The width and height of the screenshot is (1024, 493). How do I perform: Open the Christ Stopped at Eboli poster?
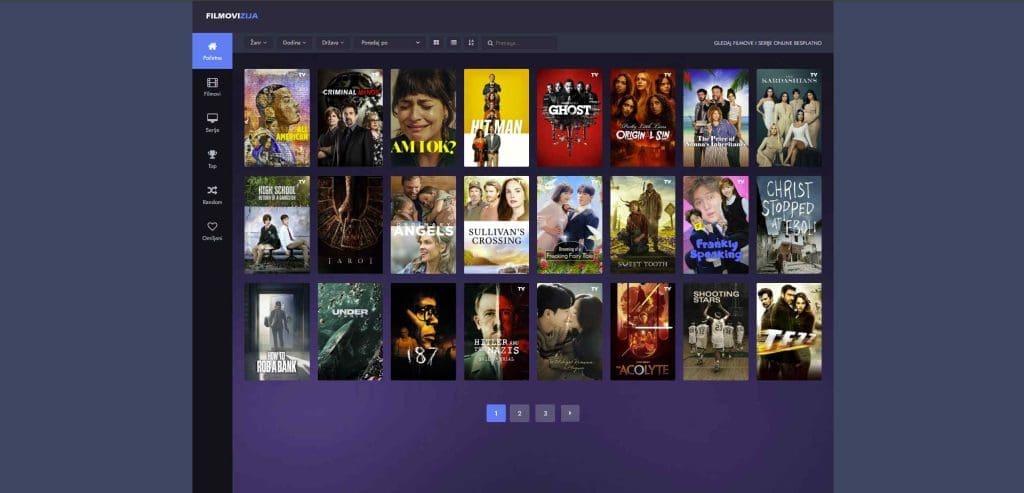point(790,225)
